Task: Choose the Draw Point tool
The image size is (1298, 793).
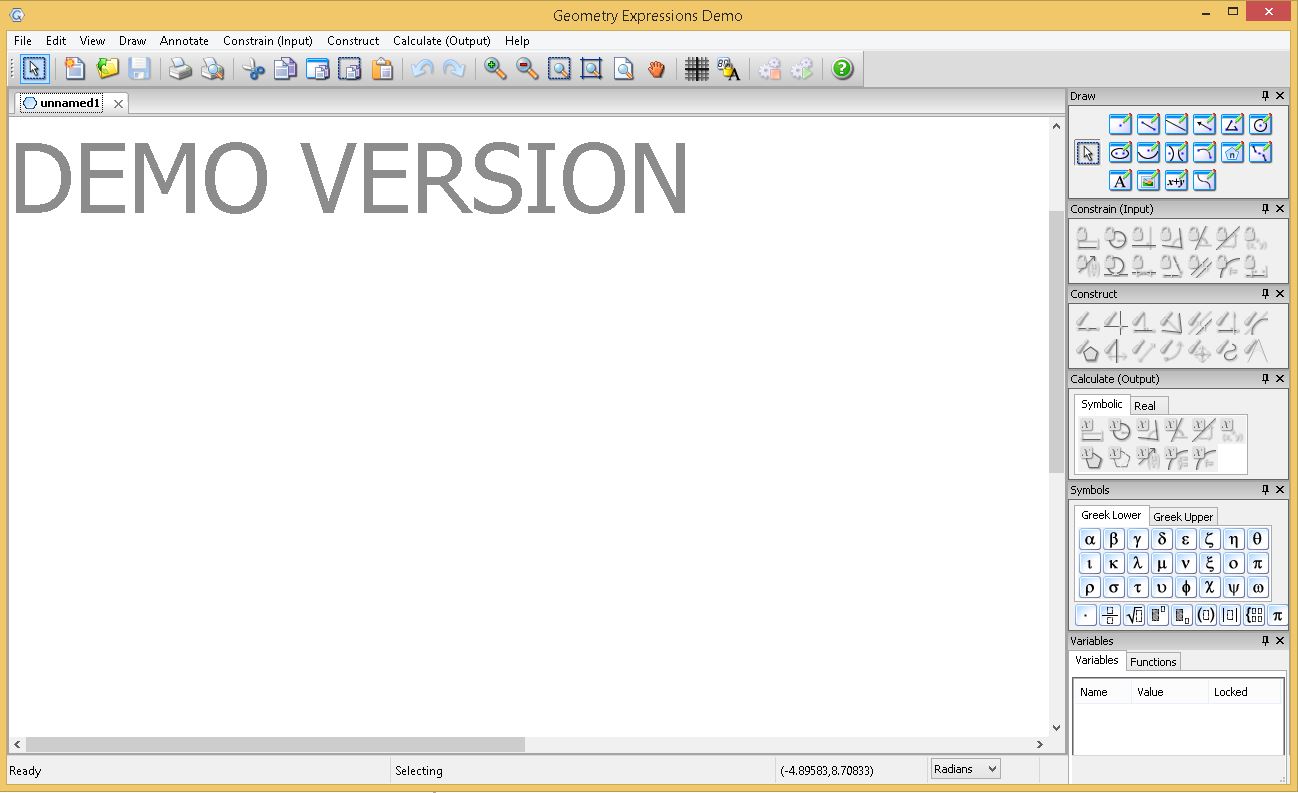Action: click(1120, 124)
